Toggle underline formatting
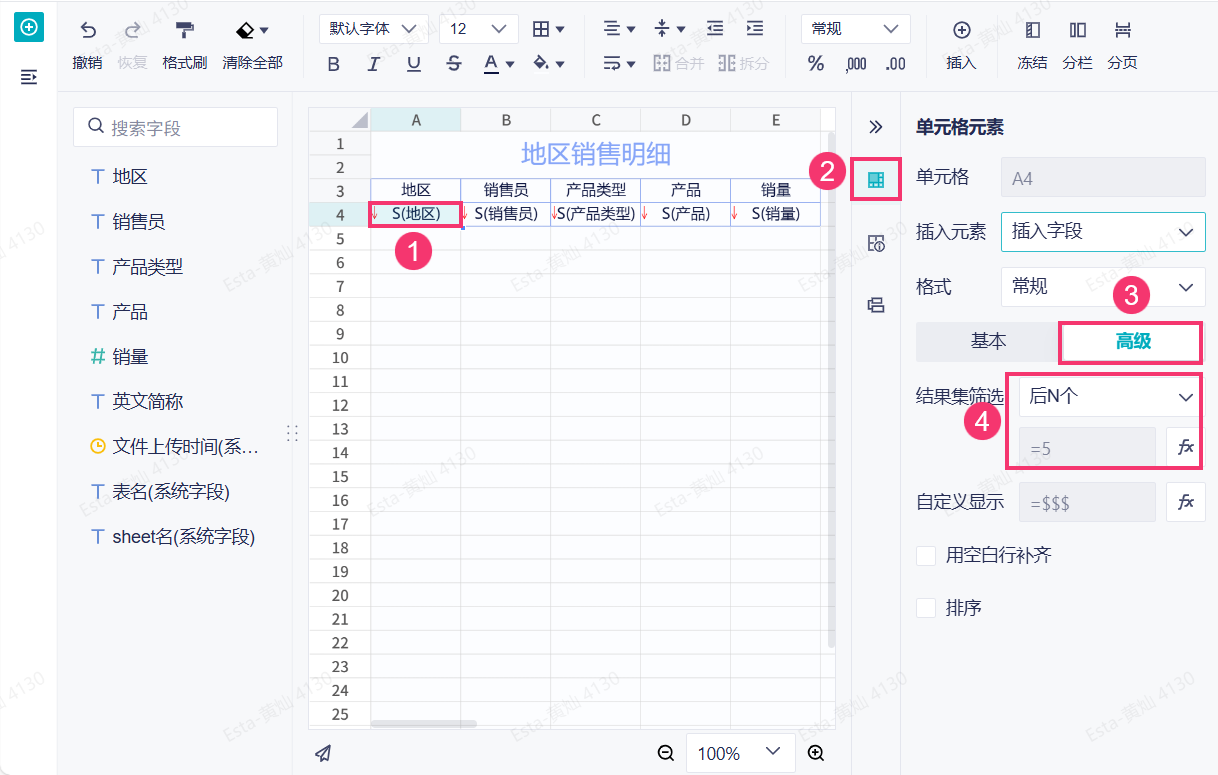 (414, 64)
